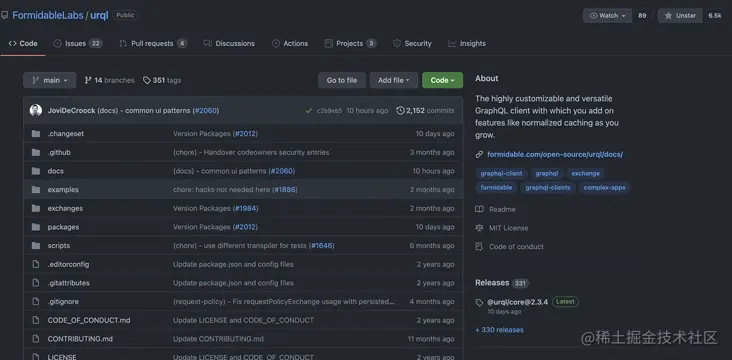View the + 330 releases link

(499, 330)
